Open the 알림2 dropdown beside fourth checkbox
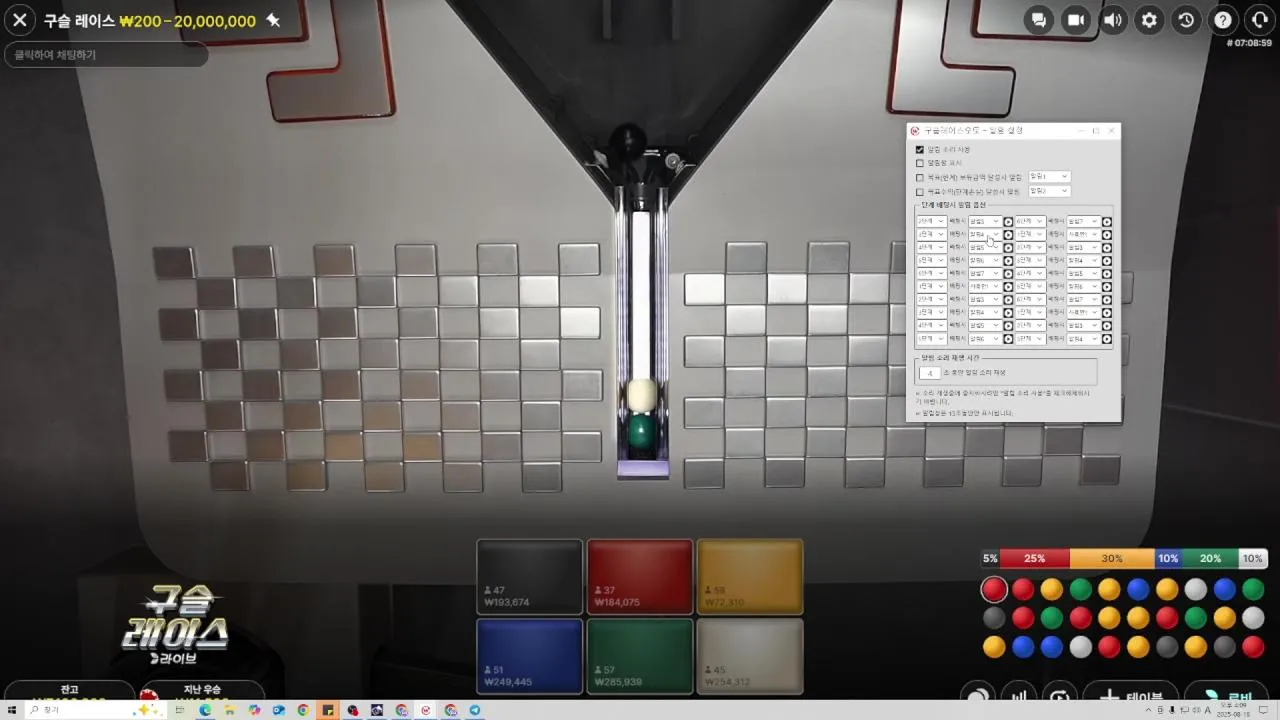The image size is (1280, 720). point(1049,191)
